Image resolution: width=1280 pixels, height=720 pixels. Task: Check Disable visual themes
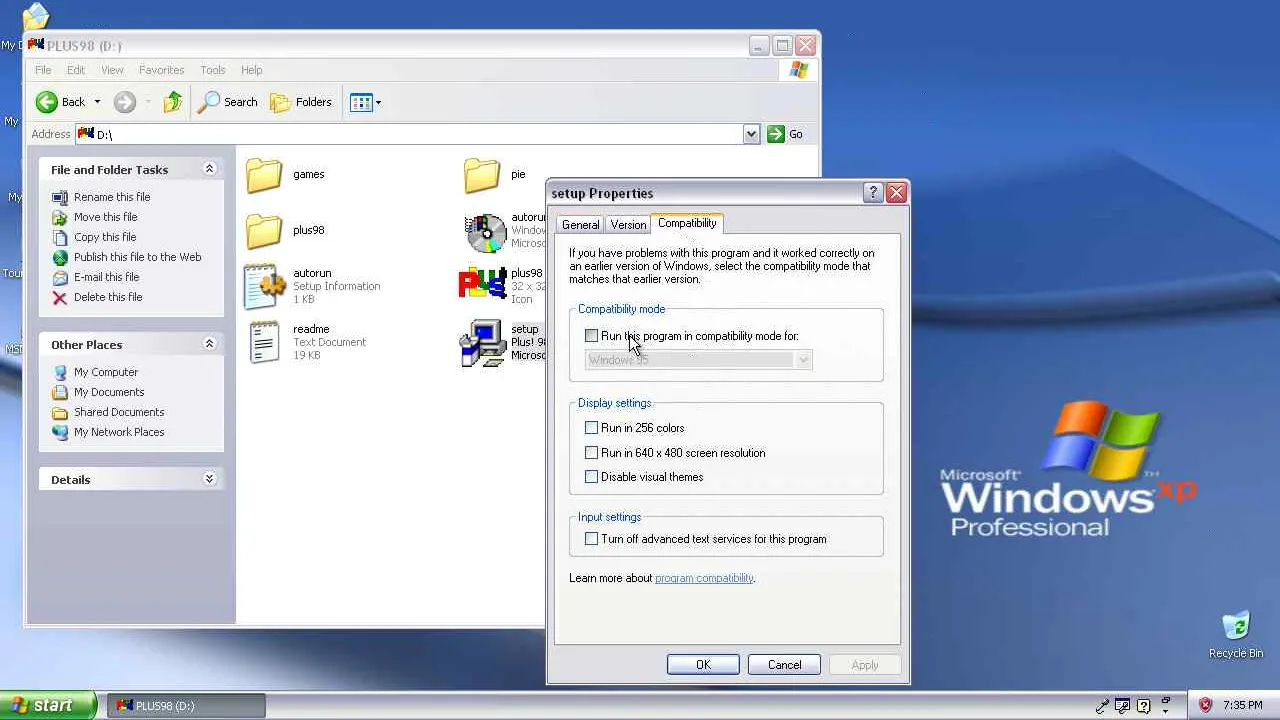pos(592,477)
